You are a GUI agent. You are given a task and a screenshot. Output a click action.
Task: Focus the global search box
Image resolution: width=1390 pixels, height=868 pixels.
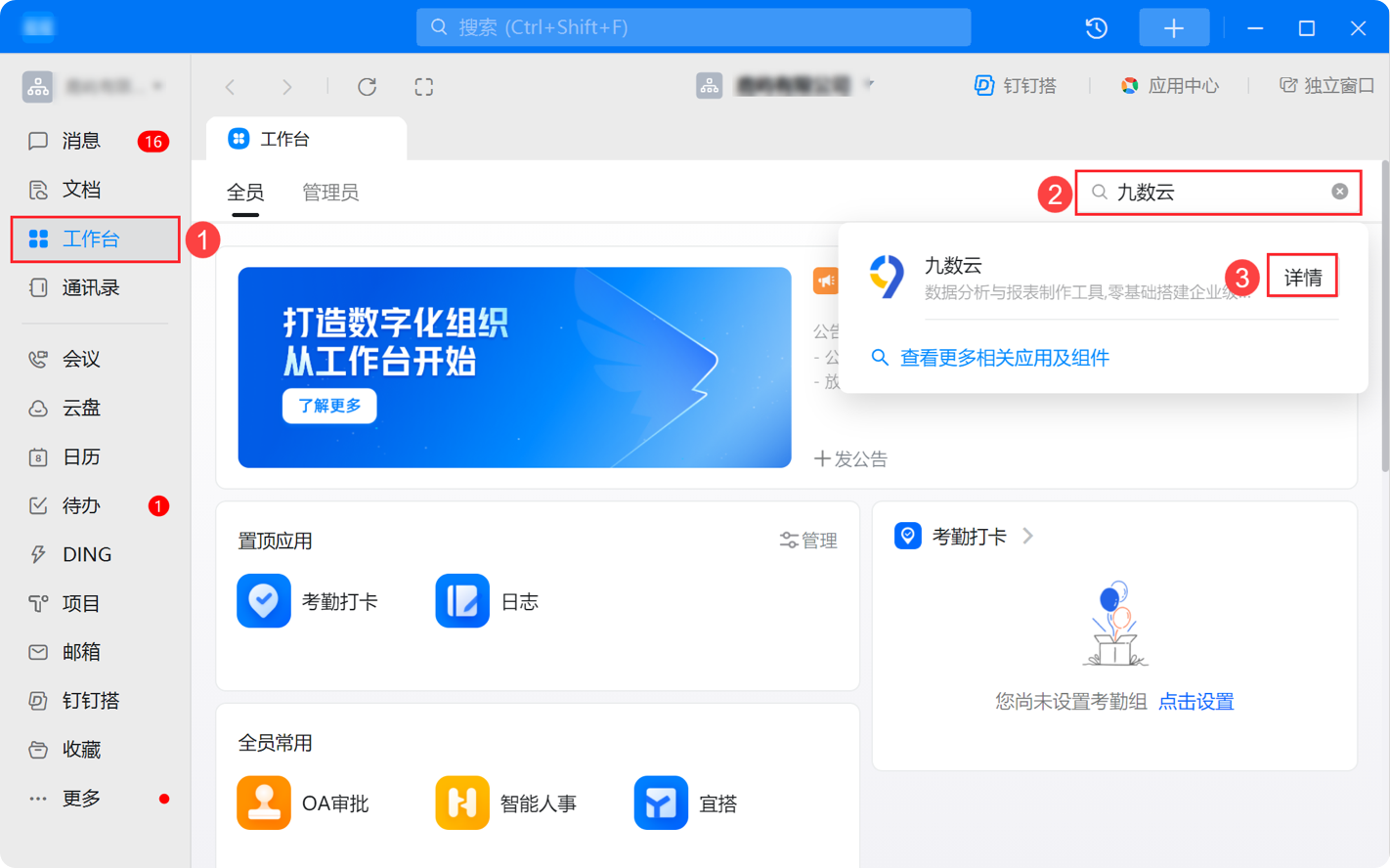(x=693, y=27)
